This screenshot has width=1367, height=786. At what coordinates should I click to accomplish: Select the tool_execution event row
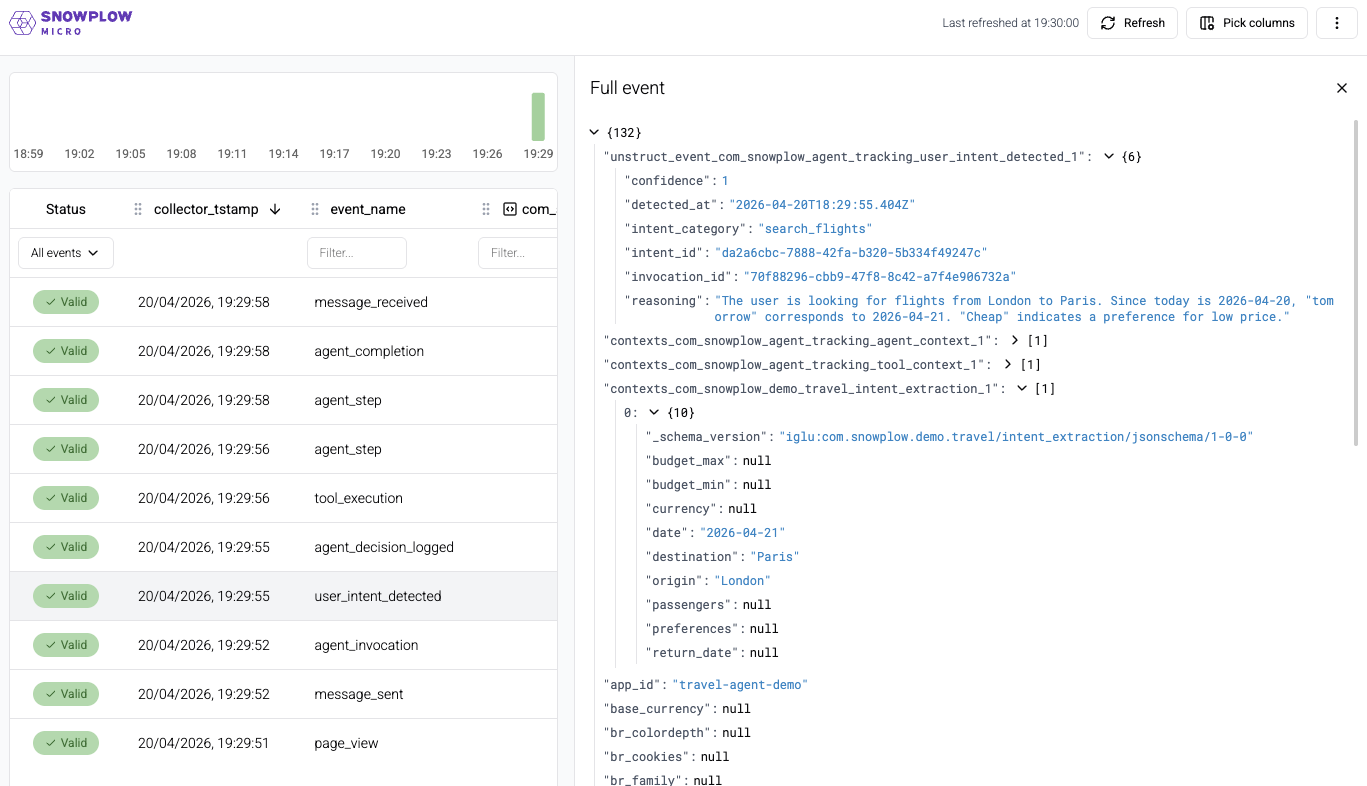click(x=358, y=498)
